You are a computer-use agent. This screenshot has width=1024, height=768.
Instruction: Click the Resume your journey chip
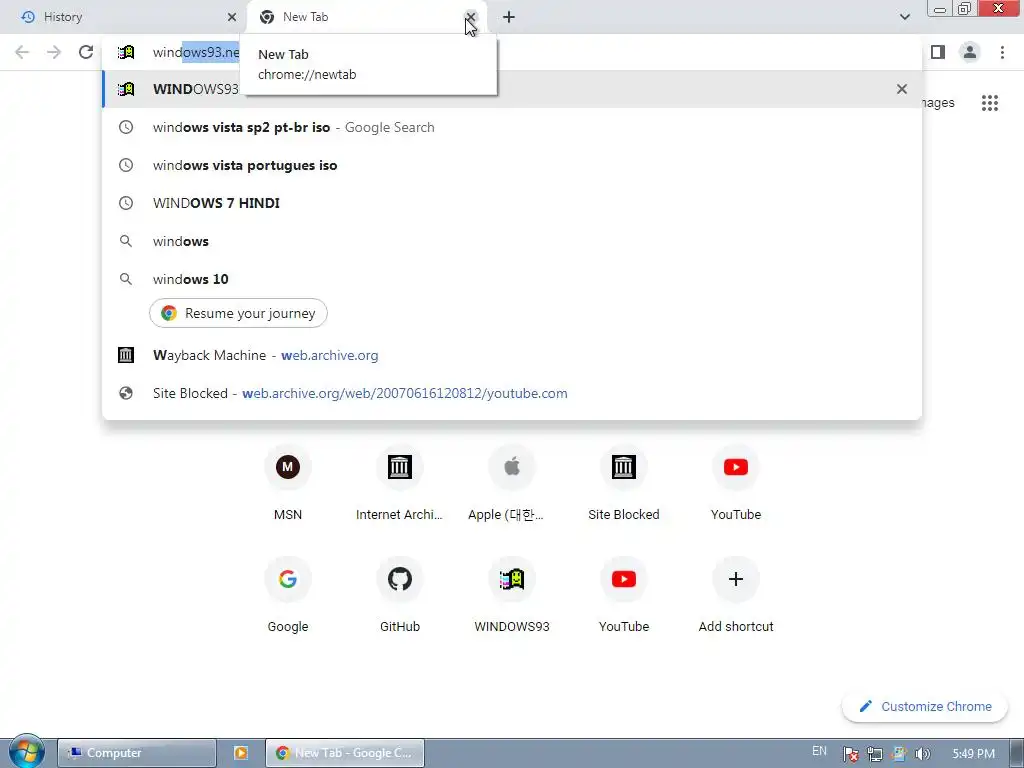point(238,313)
